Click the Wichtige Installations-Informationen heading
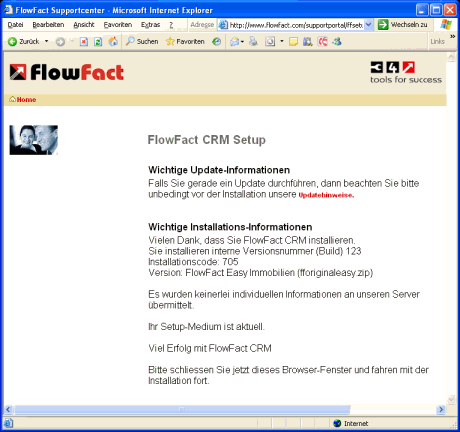This screenshot has height=432, width=460. (230, 227)
